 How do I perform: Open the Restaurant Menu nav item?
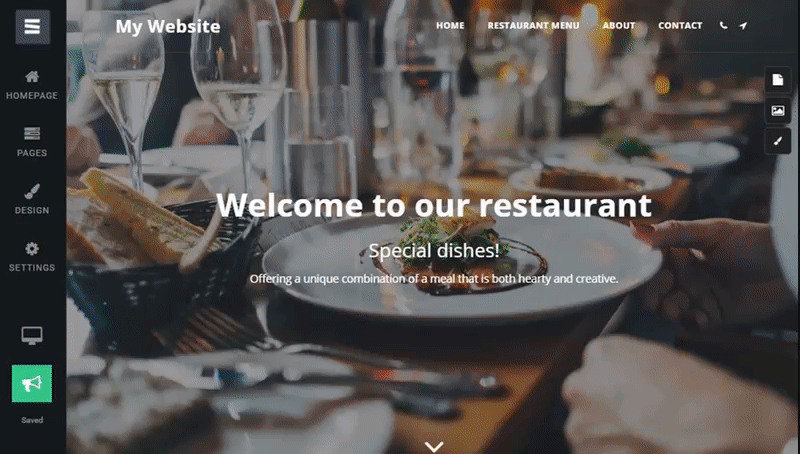click(533, 26)
